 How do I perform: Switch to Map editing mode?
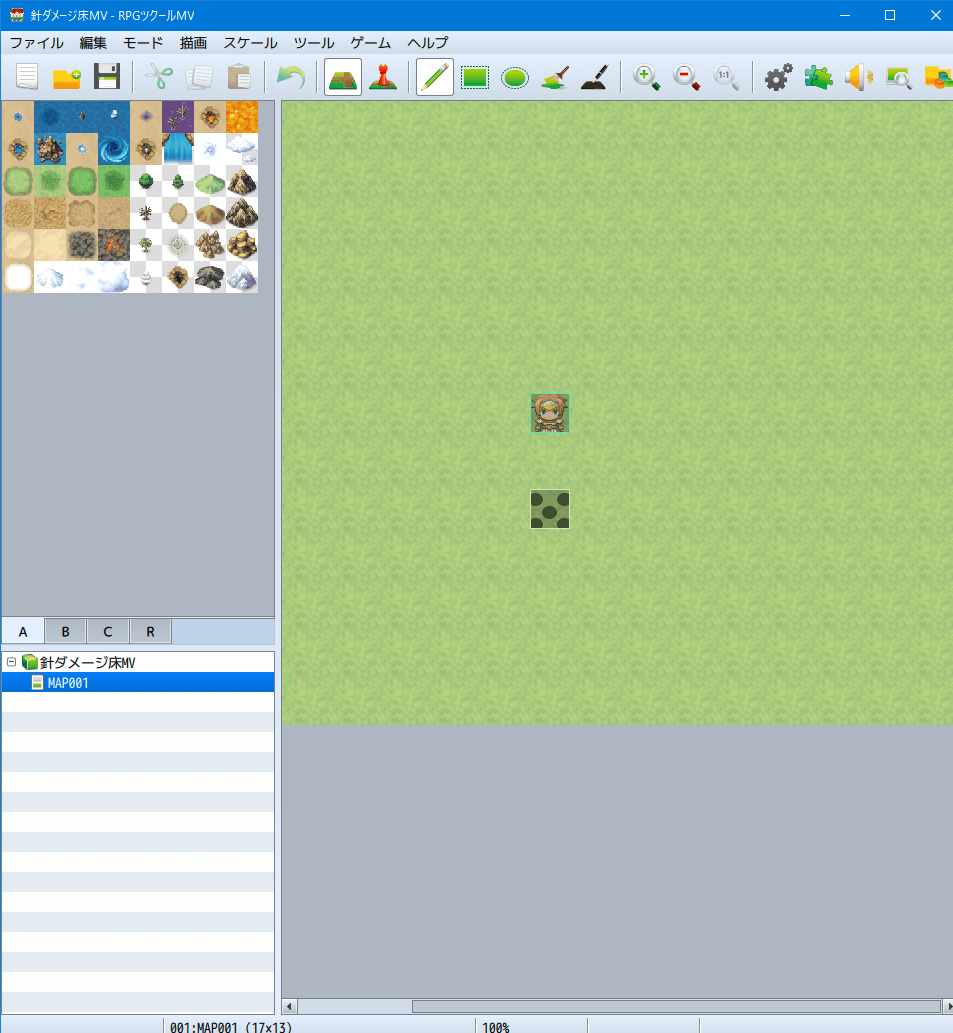coord(343,77)
